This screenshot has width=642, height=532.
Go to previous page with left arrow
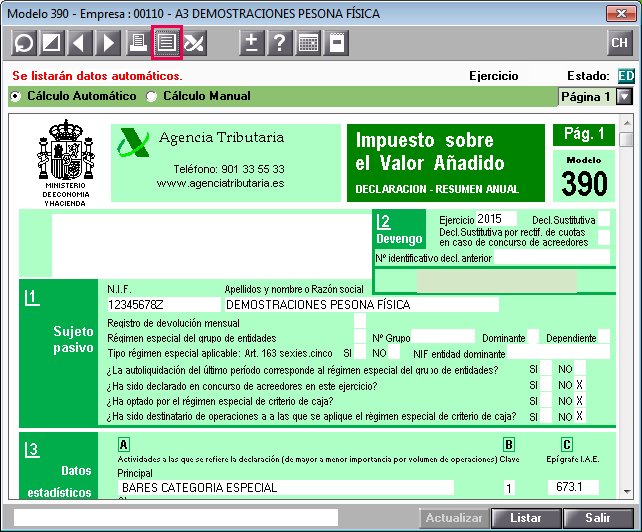[80, 43]
